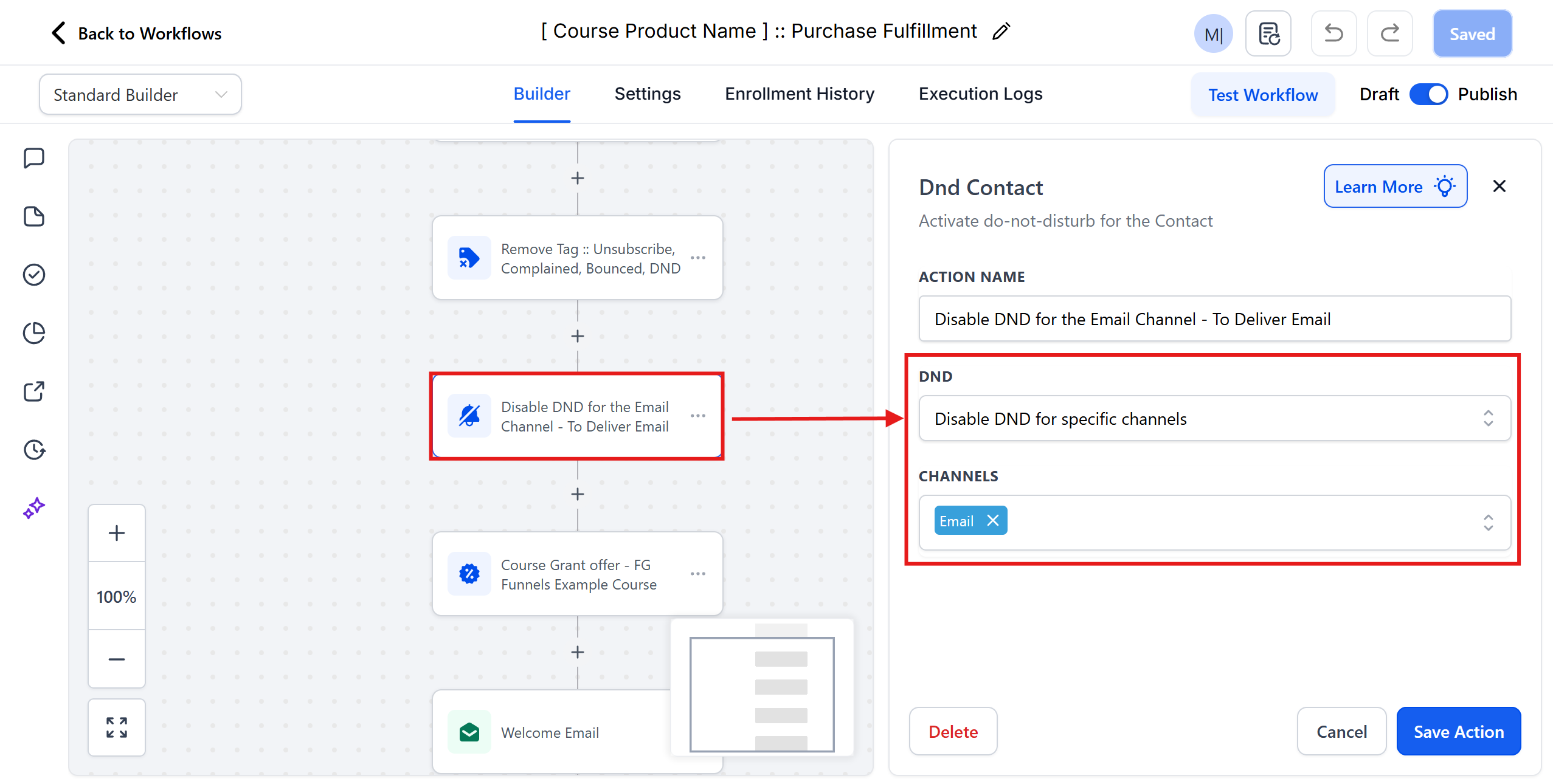The height and width of the screenshot is (784, 1553).
Task: Click the pencil icon to rename workflow
Action: click(1001, 31)
